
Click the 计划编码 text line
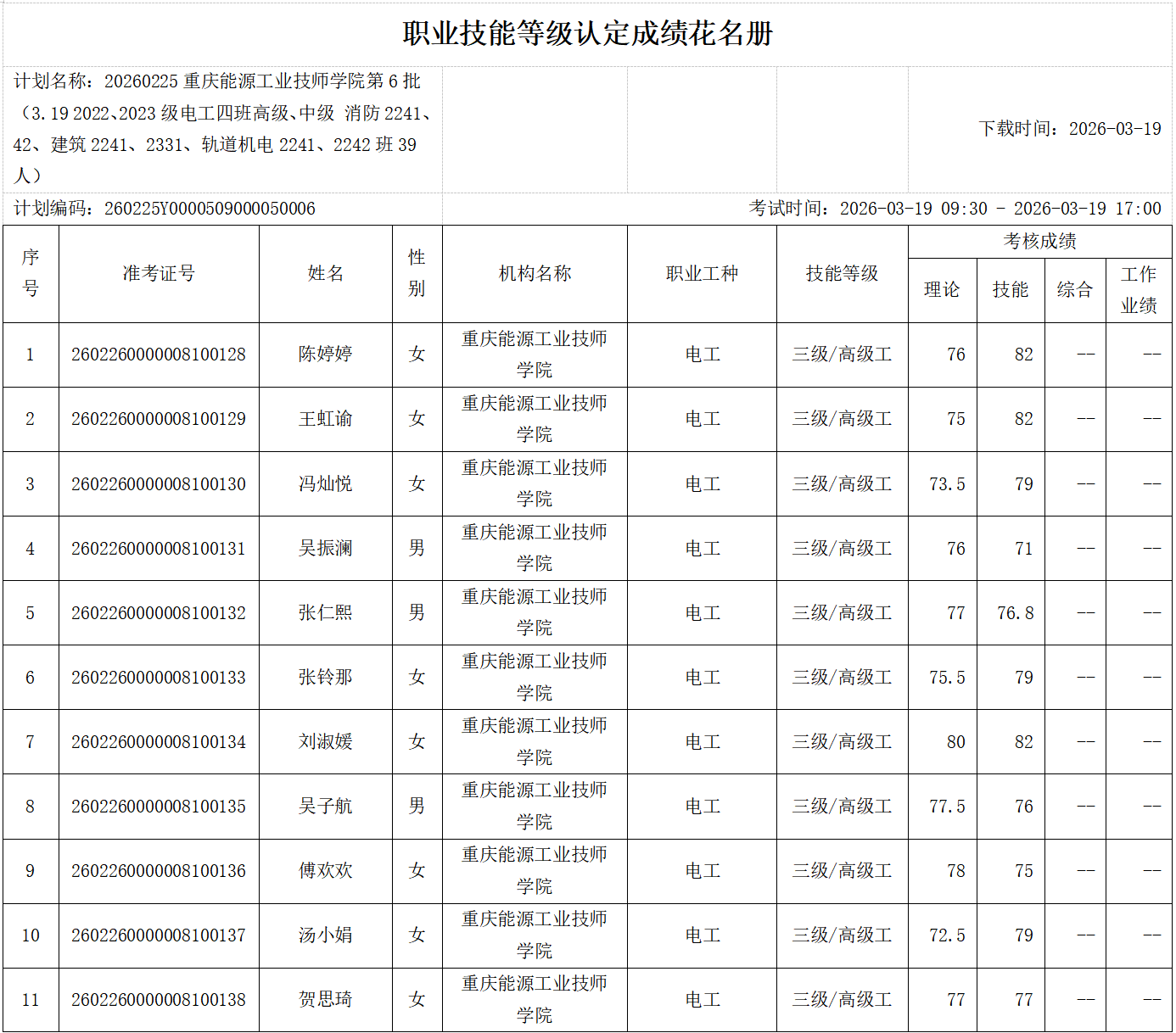tap(165, 209)
